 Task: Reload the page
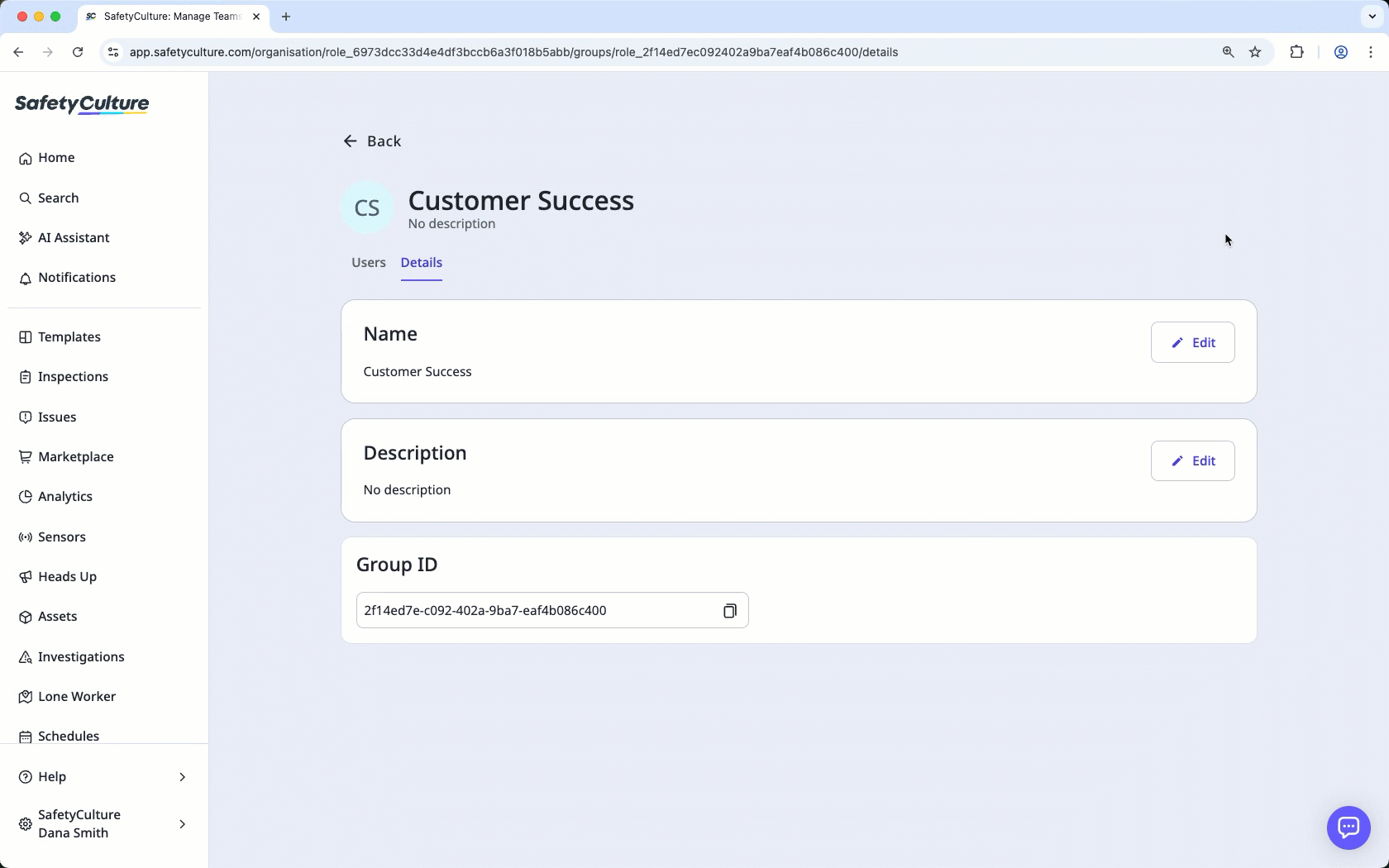[78, 52]
